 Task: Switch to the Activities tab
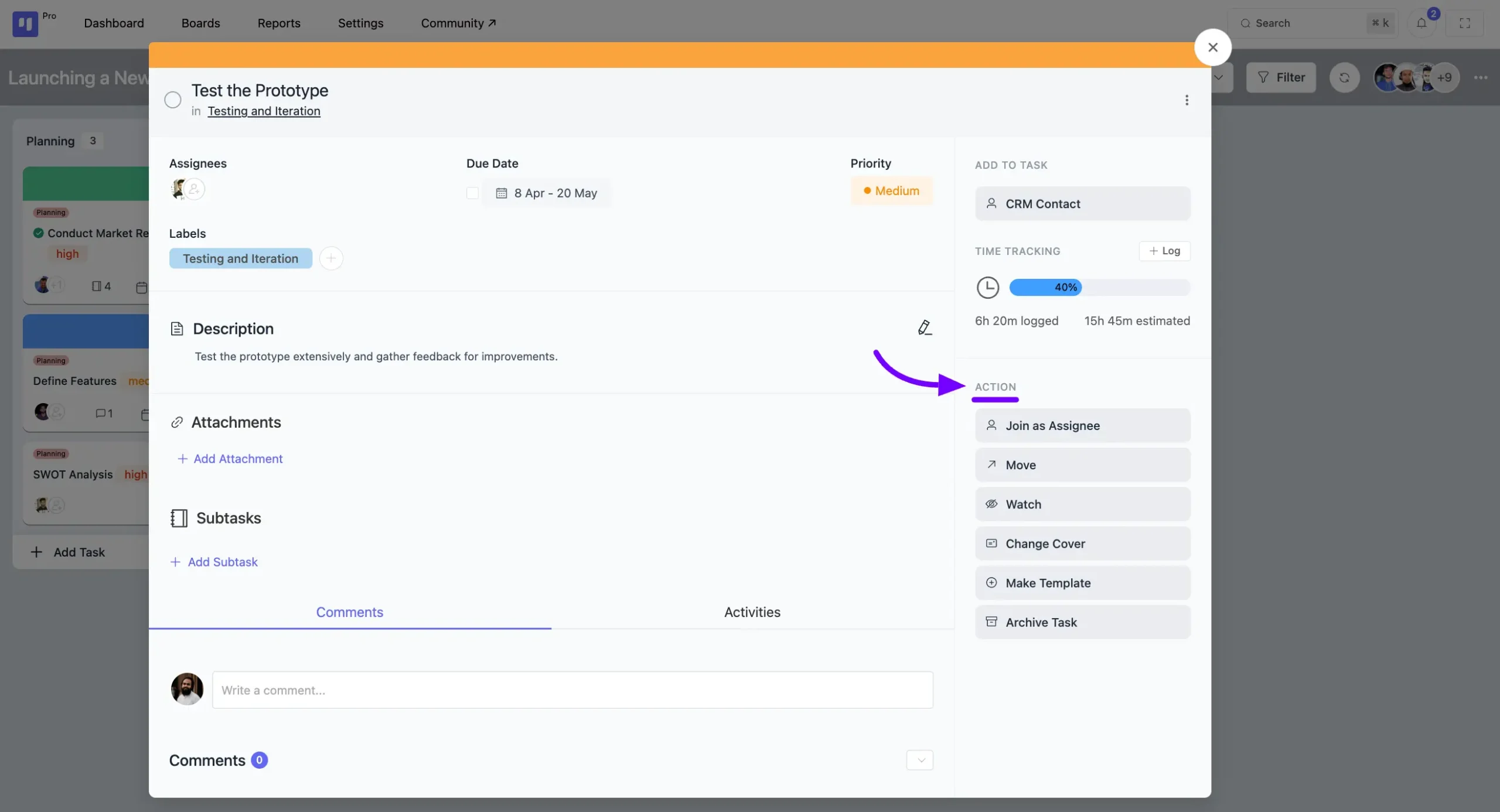point(751,611)
